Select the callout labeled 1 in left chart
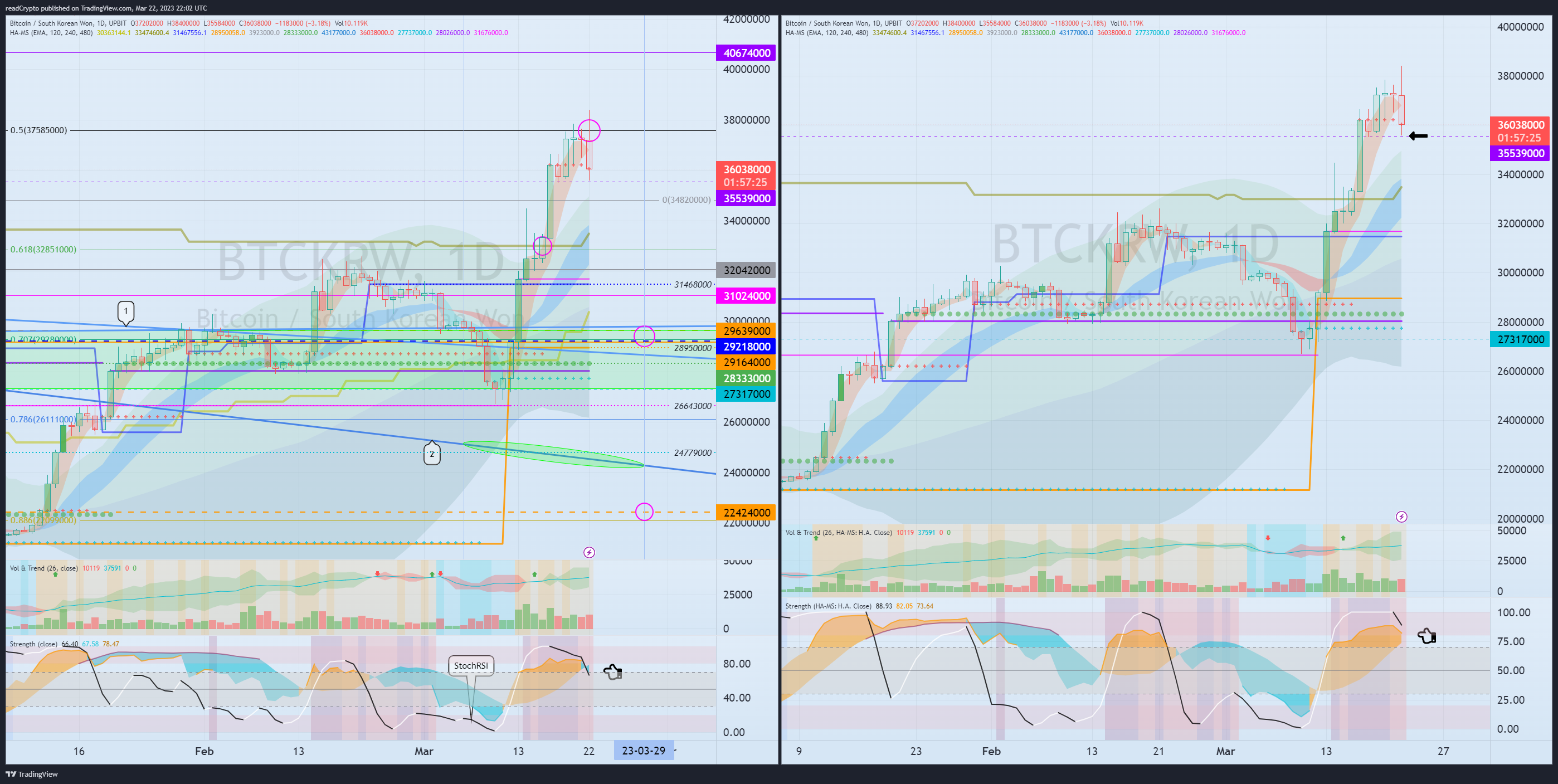The height and width of the screenshot is (784, 1558). pyautogui.click(x=126, y=313)
